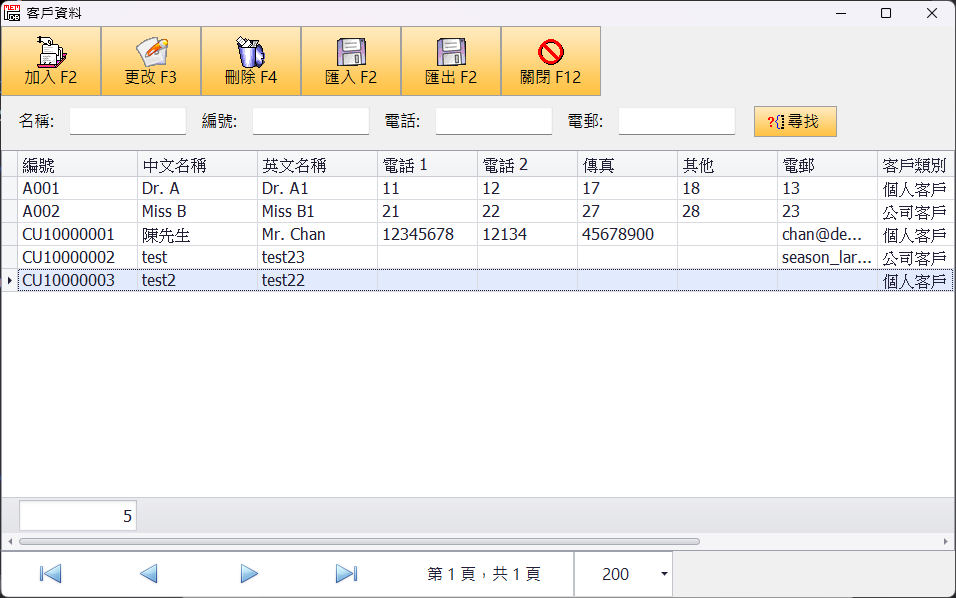The image size is (956, 598).
Task: Click the horizontal scrollbar right arrow
Action: (x=946, y=541)
